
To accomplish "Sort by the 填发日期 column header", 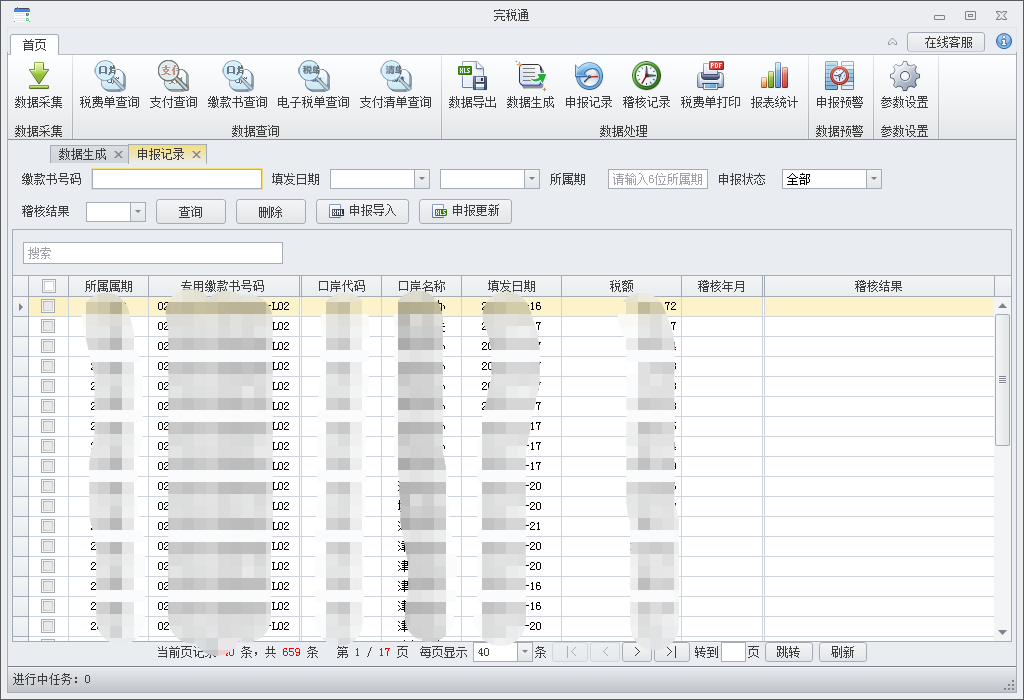I will click(x=511, y=286).
